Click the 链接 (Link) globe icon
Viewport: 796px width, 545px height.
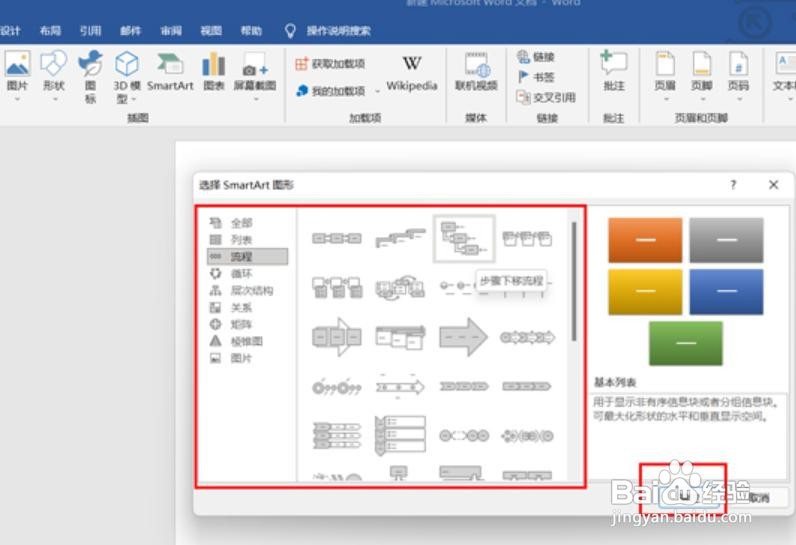pyautogui.click(x=523, y=56)
